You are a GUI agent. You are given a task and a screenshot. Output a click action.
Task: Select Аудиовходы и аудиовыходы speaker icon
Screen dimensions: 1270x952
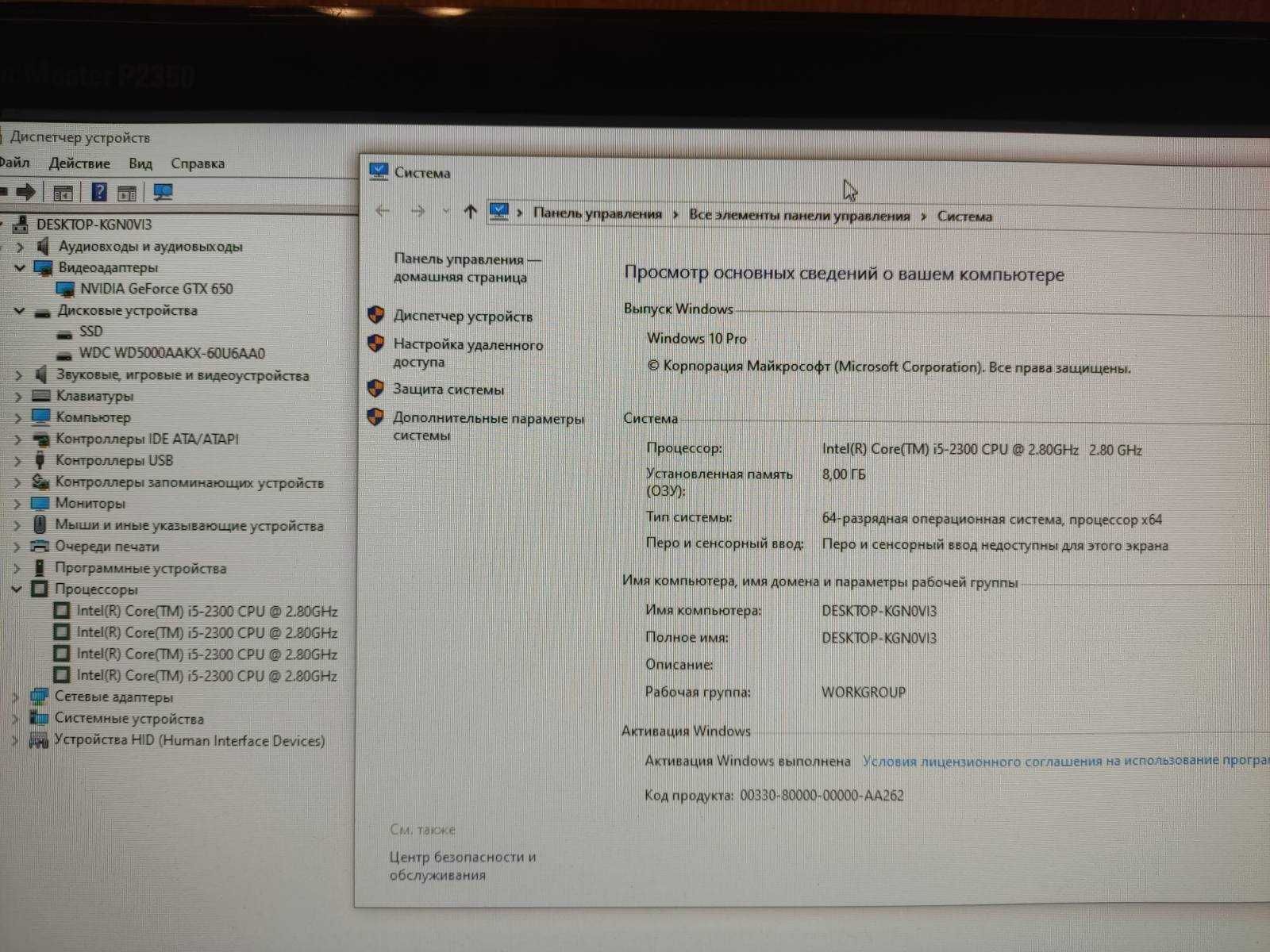point(43,247)
